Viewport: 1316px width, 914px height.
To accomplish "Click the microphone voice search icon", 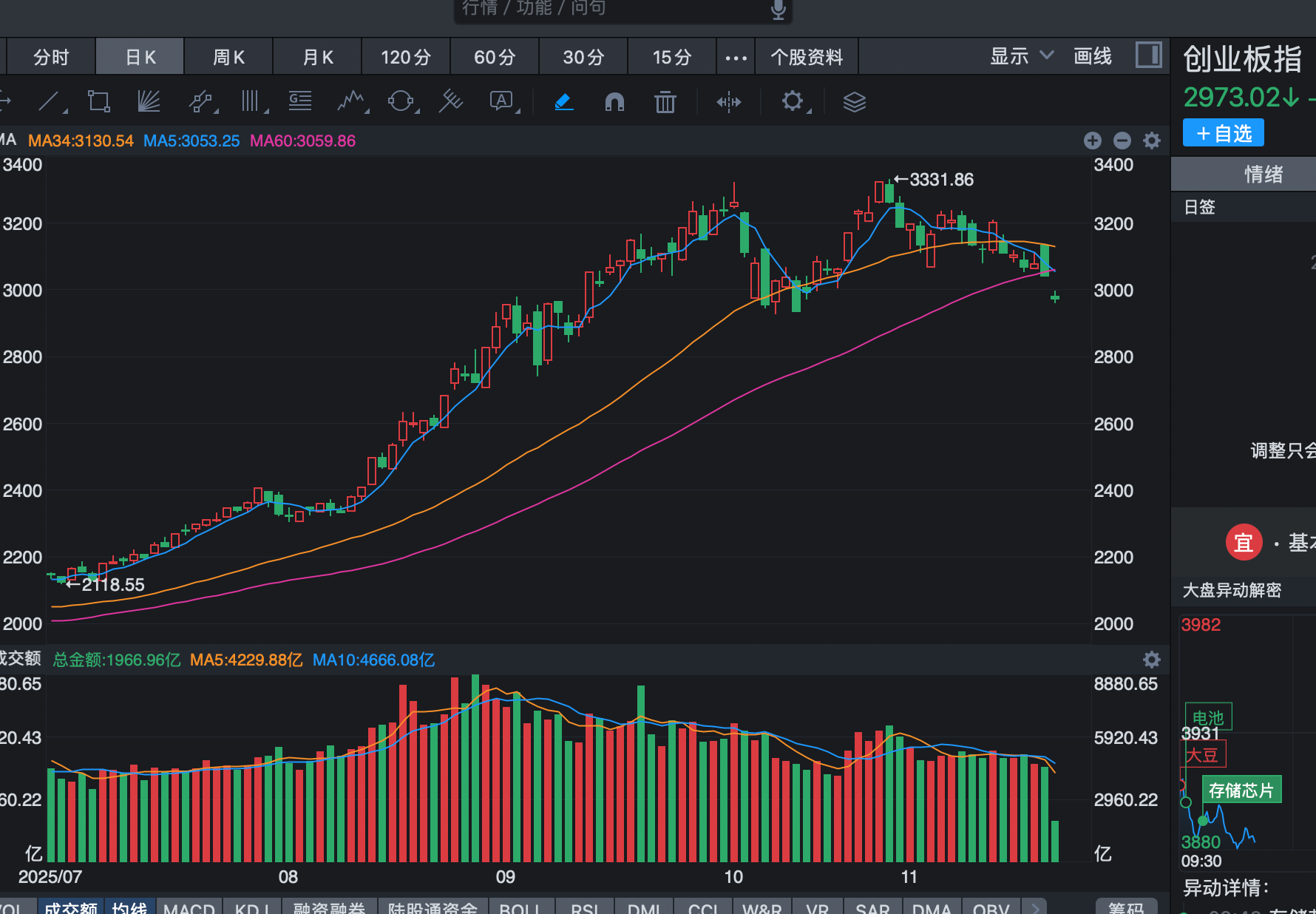I will click(x=778, y=9).
